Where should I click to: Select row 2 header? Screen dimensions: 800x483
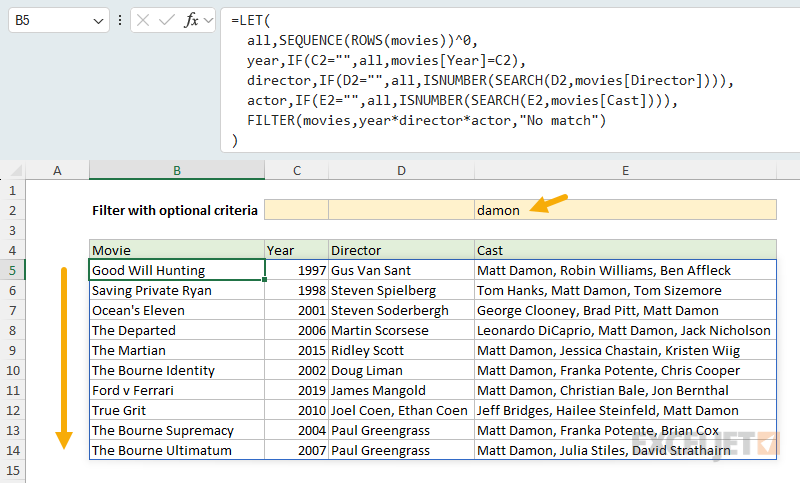[x=13, y=210]
